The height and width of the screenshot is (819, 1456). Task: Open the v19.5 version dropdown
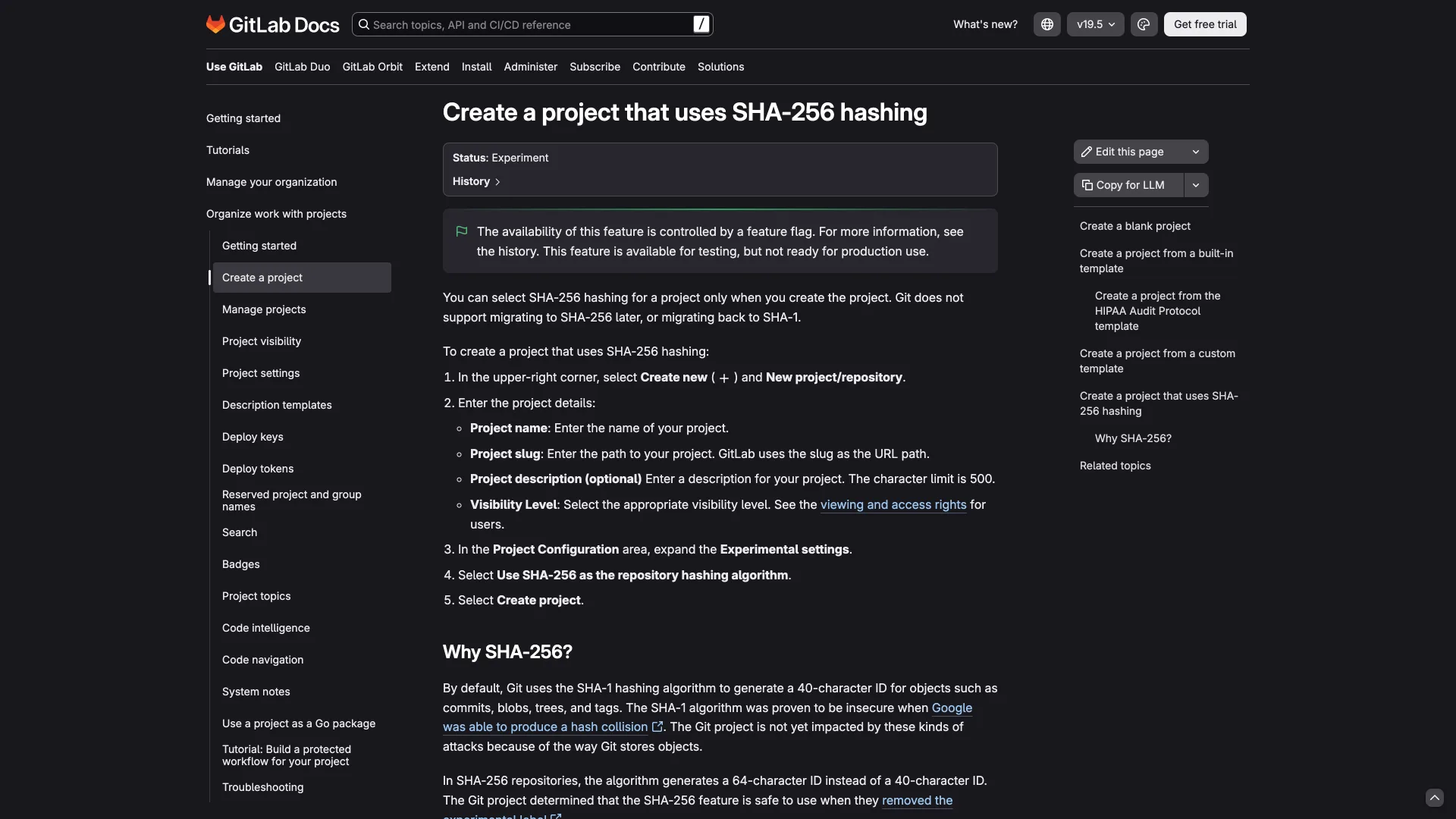click(1095, 24)
